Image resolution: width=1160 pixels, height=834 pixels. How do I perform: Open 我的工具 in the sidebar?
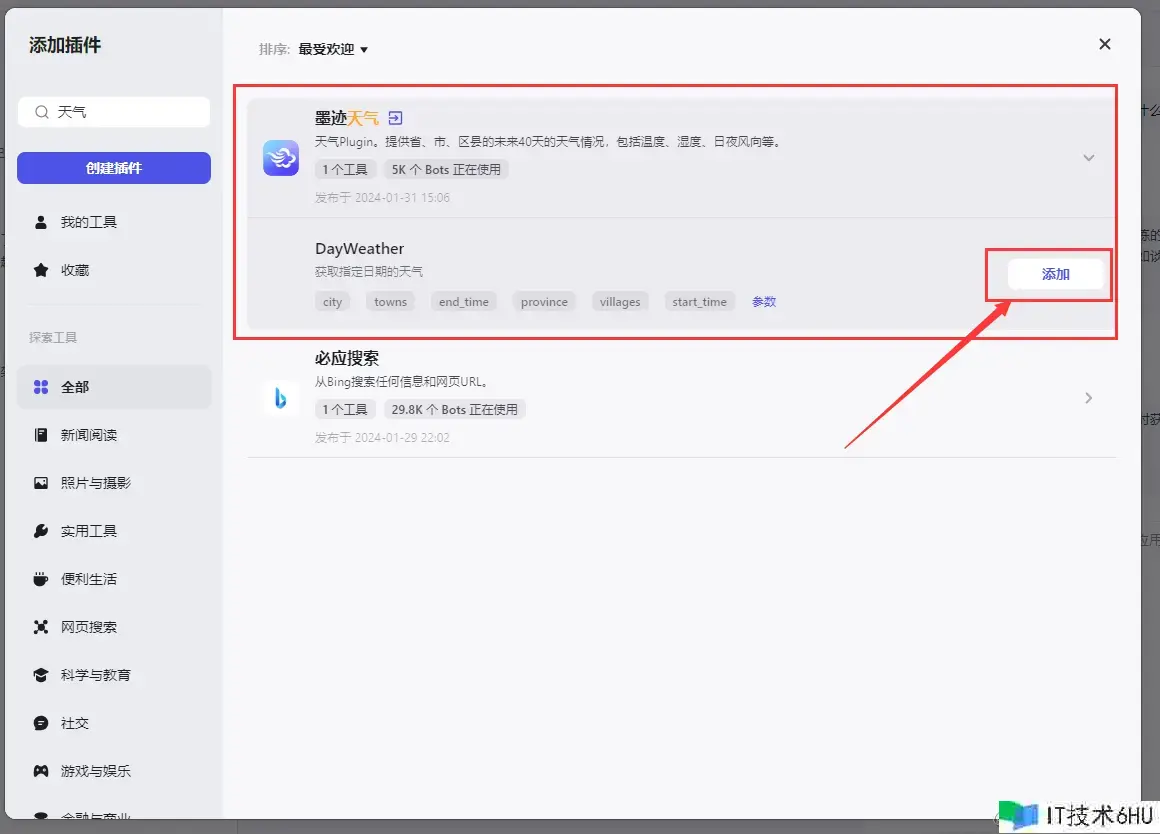pos(88,222)
